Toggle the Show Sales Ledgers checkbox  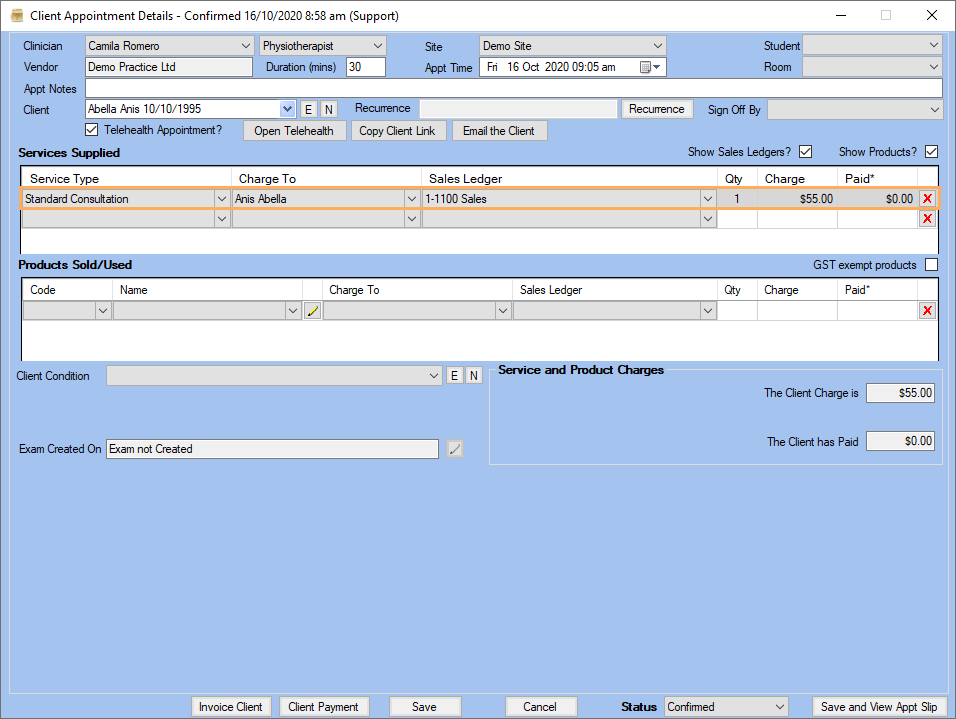tap(805, 152)
